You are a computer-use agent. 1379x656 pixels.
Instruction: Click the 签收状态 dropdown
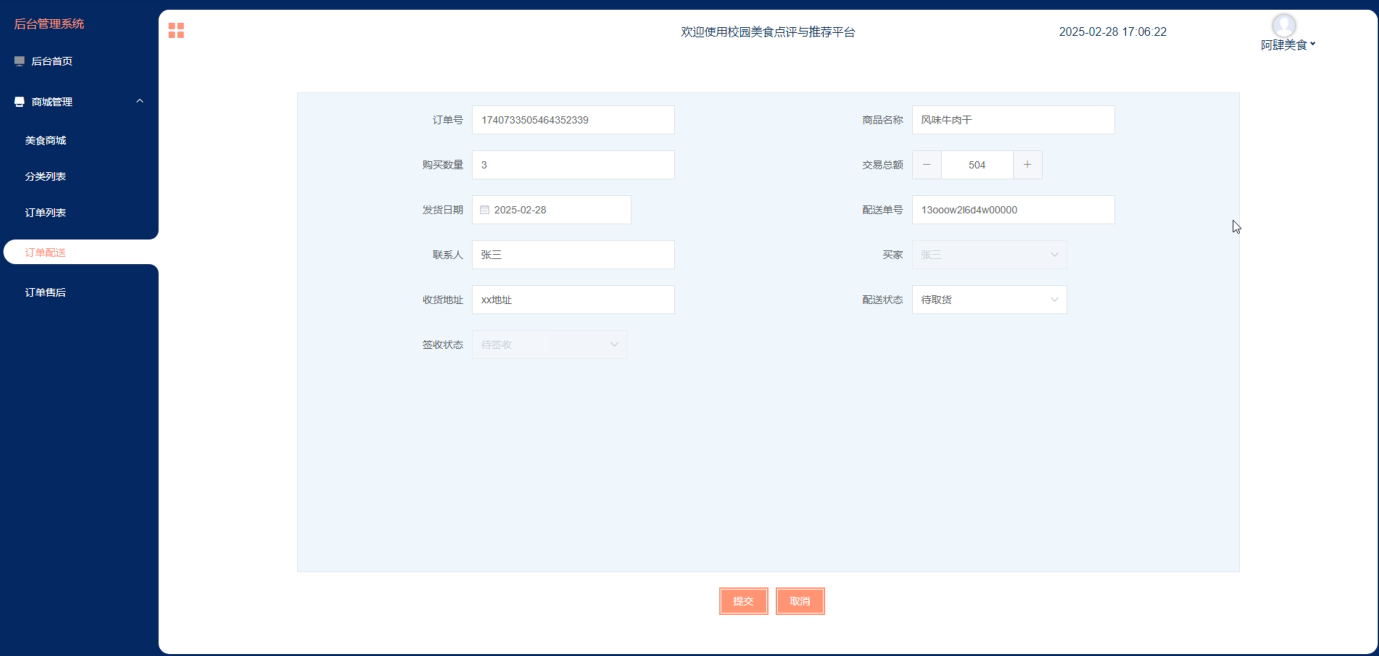[x=549, y=345]
